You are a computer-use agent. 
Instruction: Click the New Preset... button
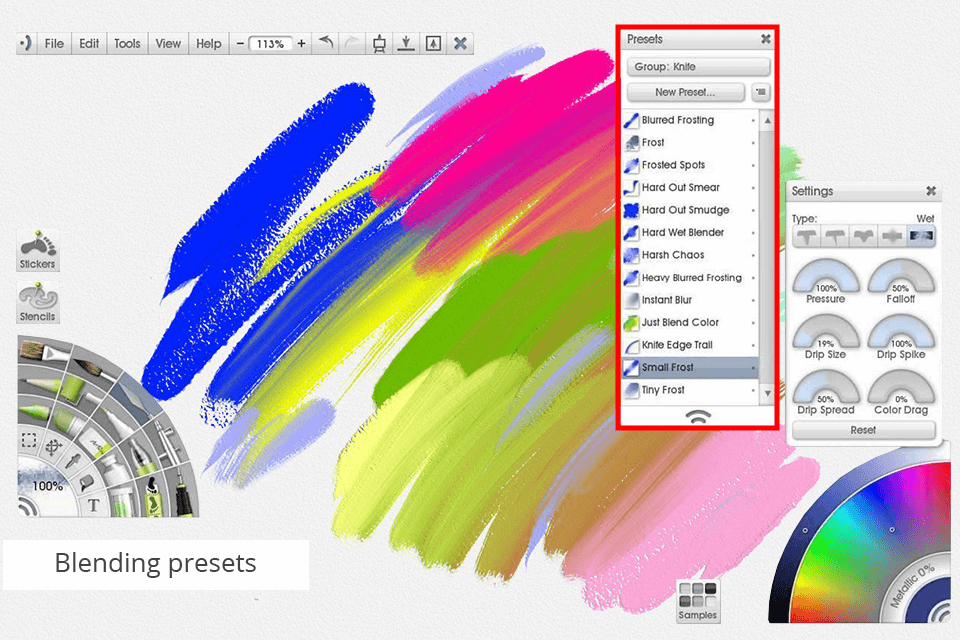pyautogui.click(x=686, y=92)
